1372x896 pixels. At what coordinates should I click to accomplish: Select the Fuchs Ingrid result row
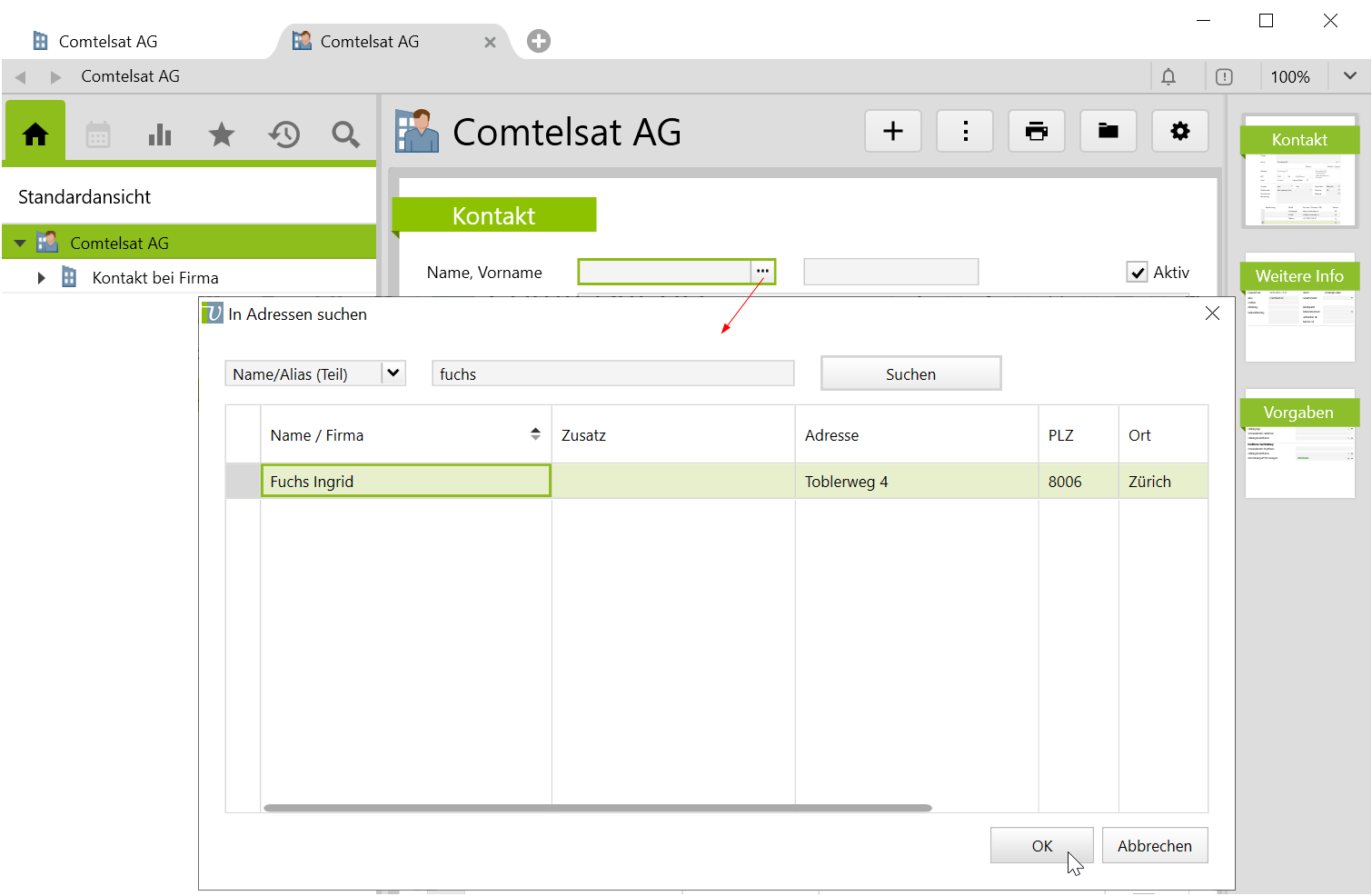pos(405,482)
